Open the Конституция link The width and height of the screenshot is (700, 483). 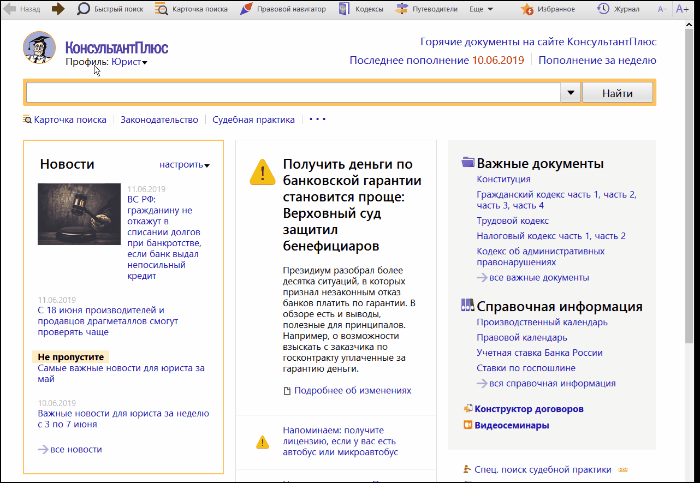click(x=504, y=179)
